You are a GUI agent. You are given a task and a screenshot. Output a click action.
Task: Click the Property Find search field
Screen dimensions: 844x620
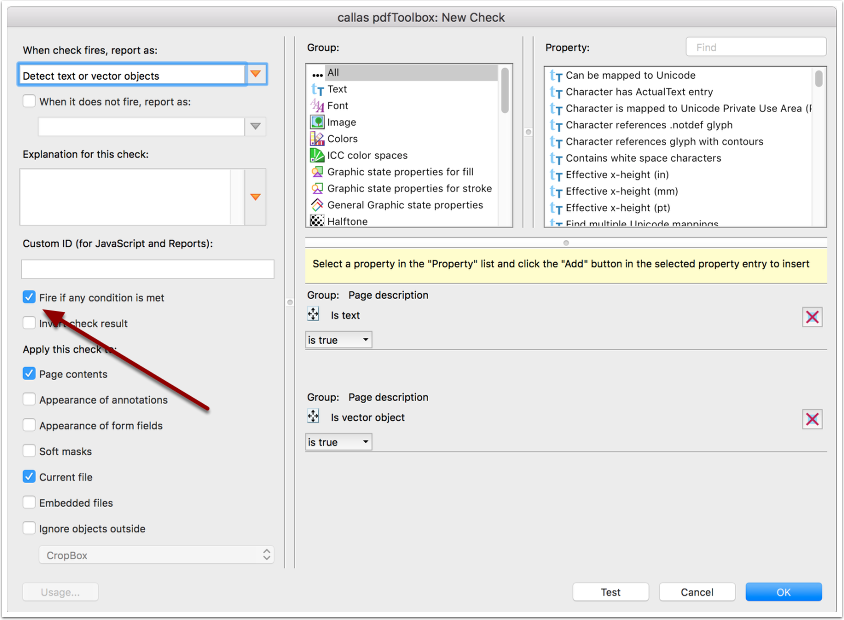click(756, 47)
